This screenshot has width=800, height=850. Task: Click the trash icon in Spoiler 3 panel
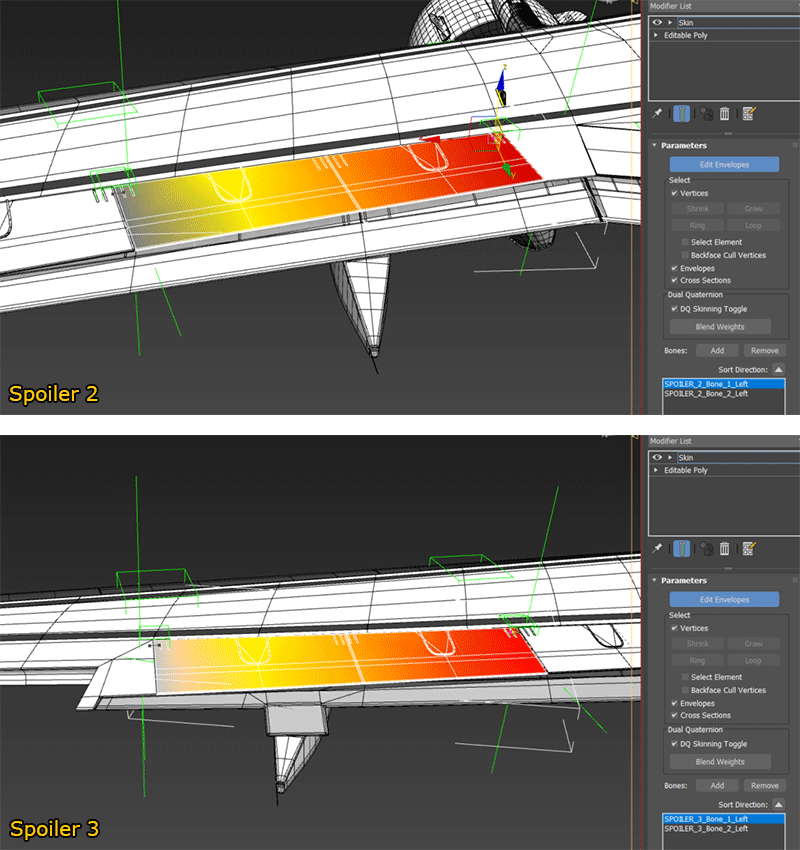click(725, 548)
